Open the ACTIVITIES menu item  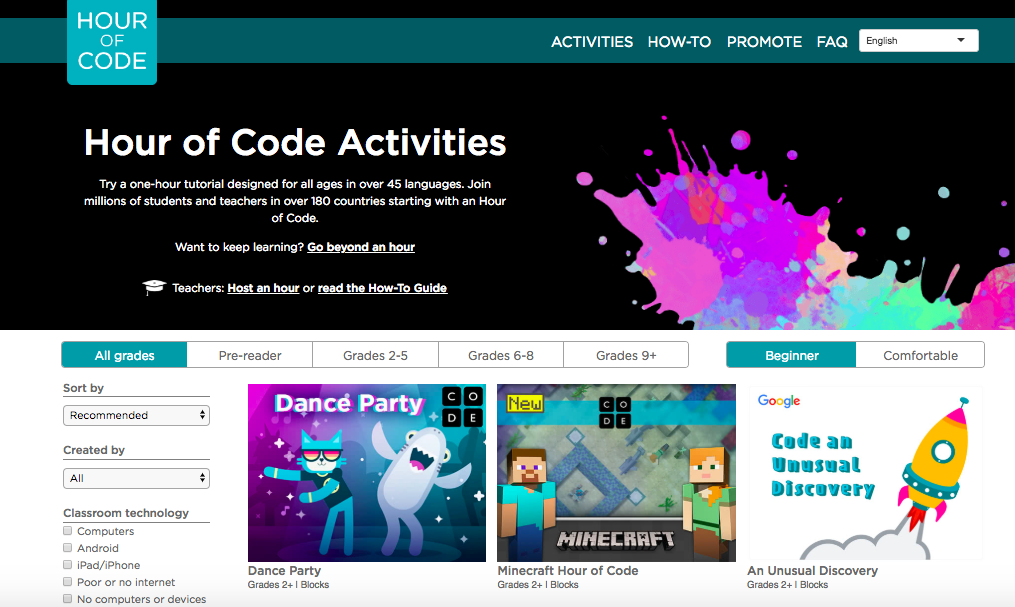click(592, 42)
